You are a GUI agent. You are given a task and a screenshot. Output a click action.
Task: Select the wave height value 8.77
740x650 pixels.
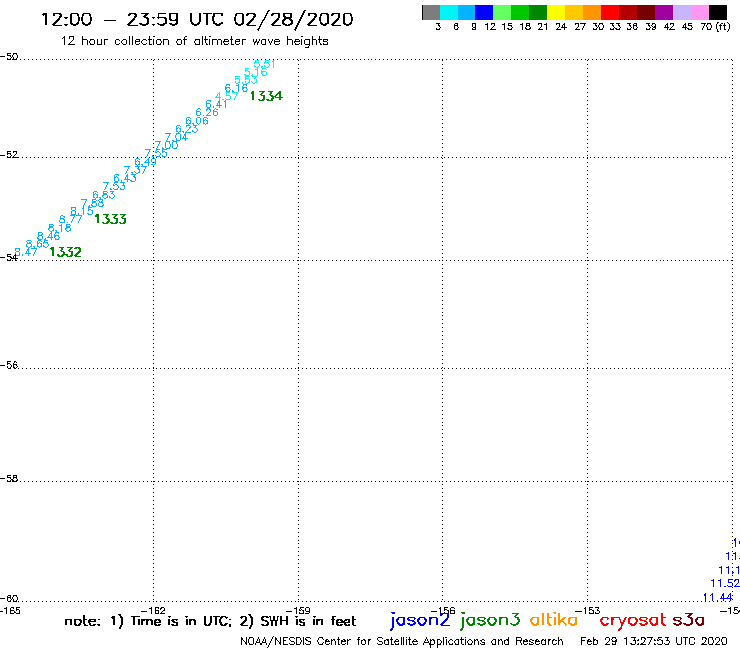click(x=71, y=219)
